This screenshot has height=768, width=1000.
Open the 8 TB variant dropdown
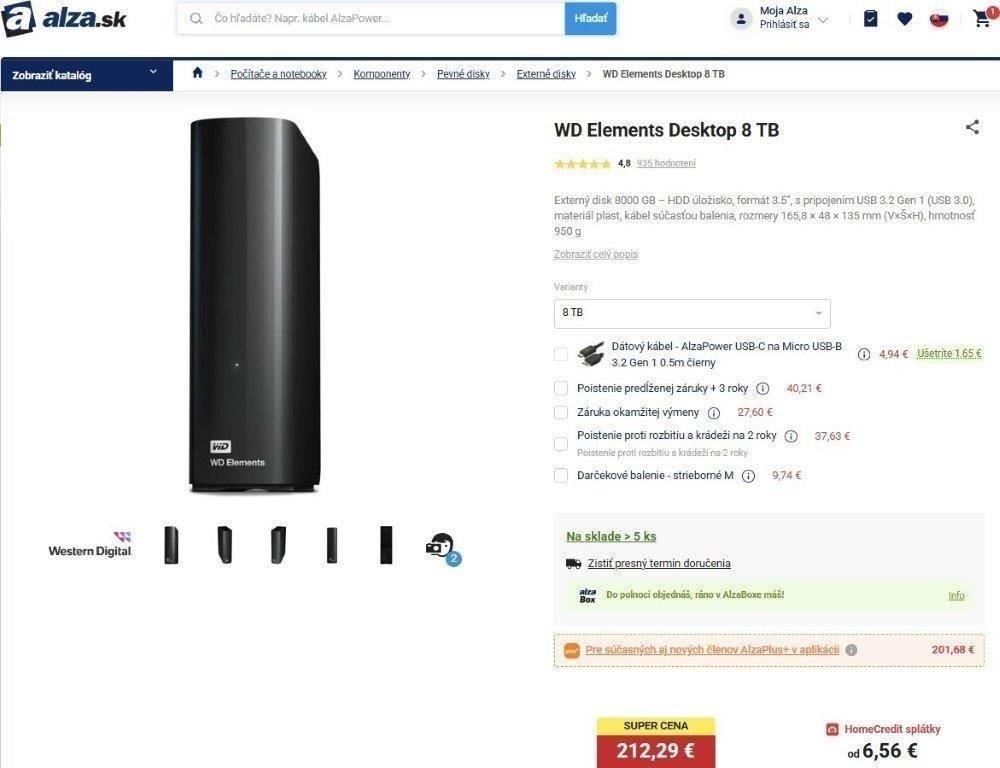pyautogui.click(x=692, y=313)
